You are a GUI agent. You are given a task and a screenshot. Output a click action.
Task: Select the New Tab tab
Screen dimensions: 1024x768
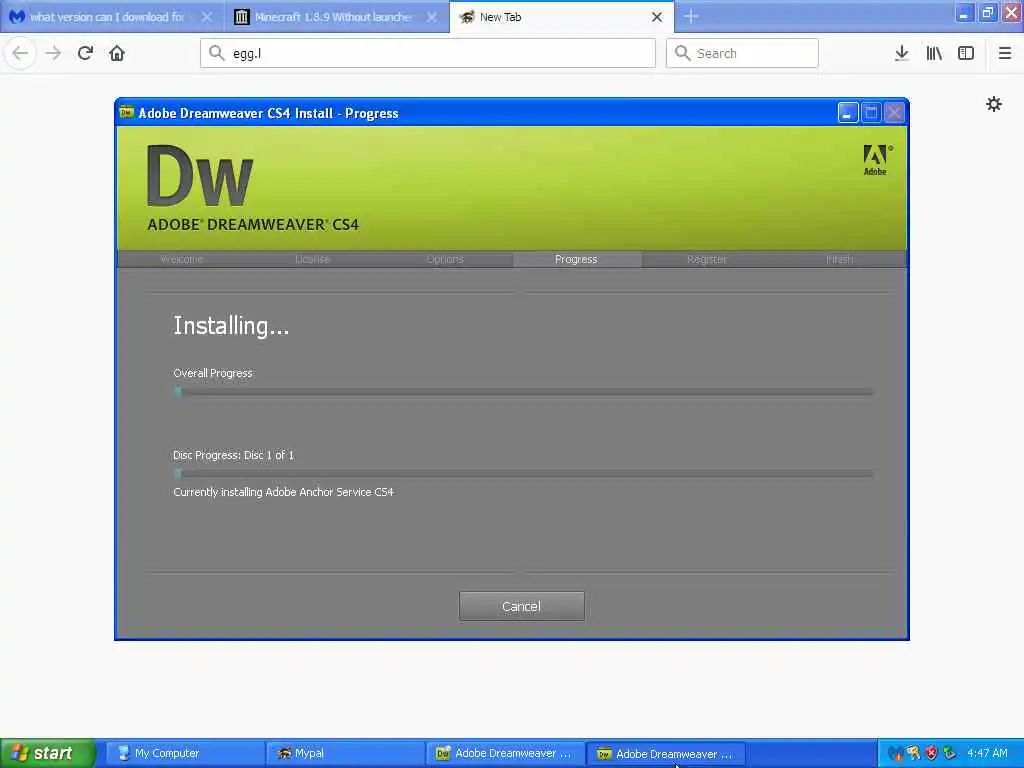click(562, 17)
